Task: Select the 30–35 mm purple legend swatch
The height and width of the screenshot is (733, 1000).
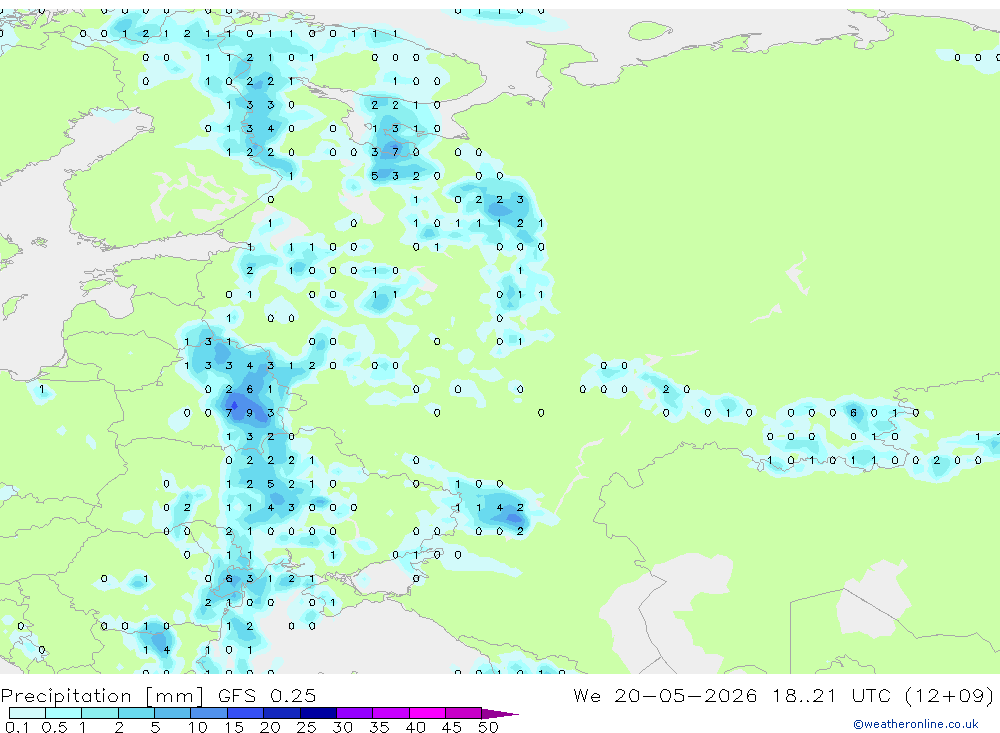Action: (355, 713)
